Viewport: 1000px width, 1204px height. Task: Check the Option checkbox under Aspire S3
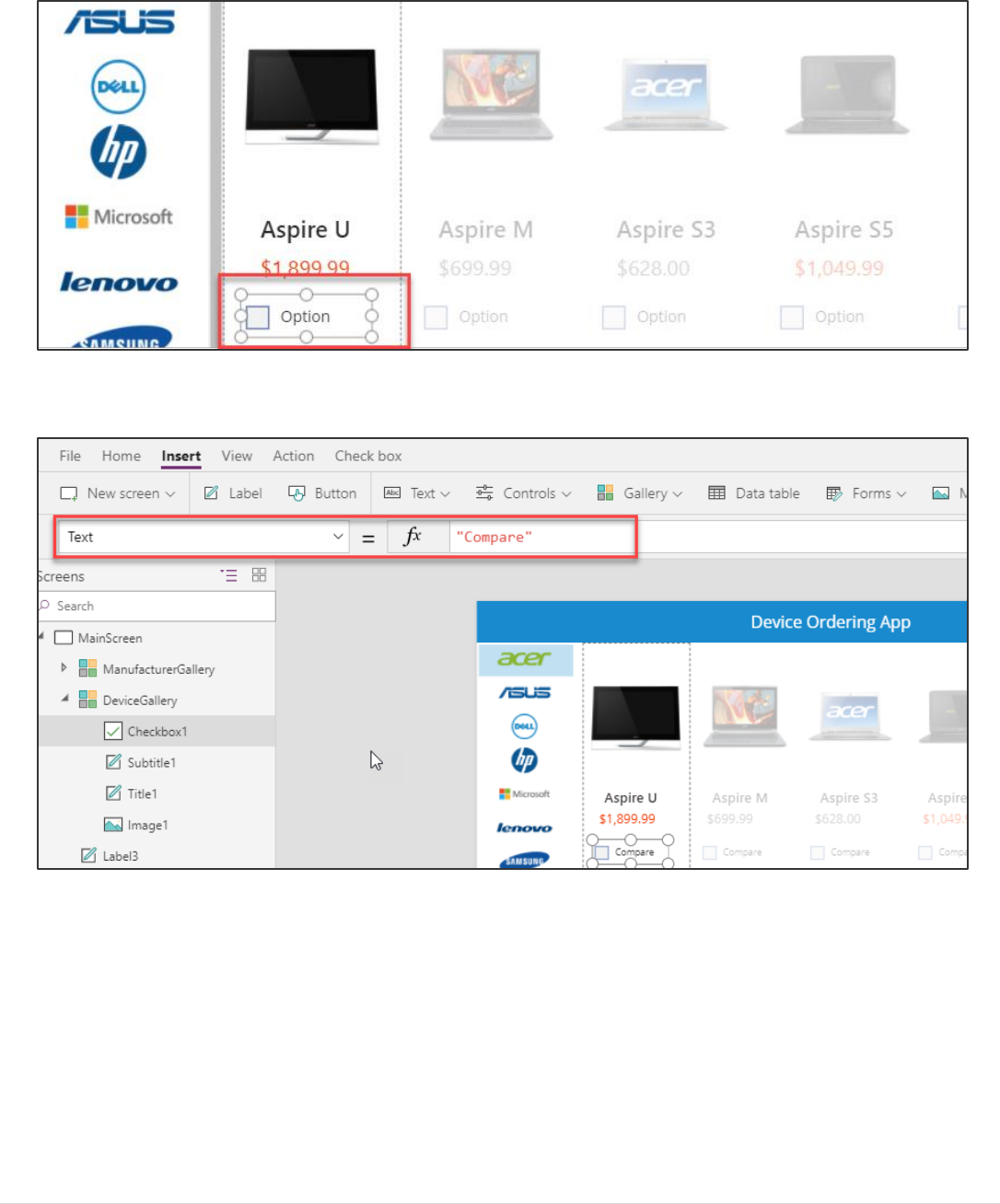[613, 317]
